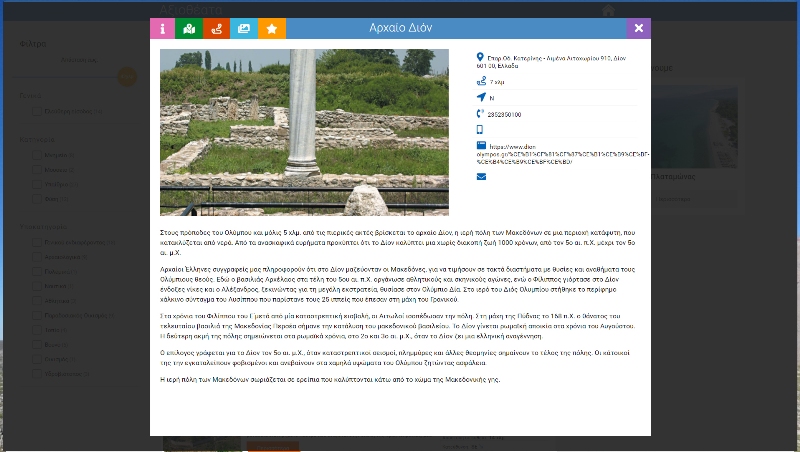The width and height of the screenshot is (800, 452).
Task: Toggle the Αρχαιολογικό subcategory checkbox
Action: [37, 257]
